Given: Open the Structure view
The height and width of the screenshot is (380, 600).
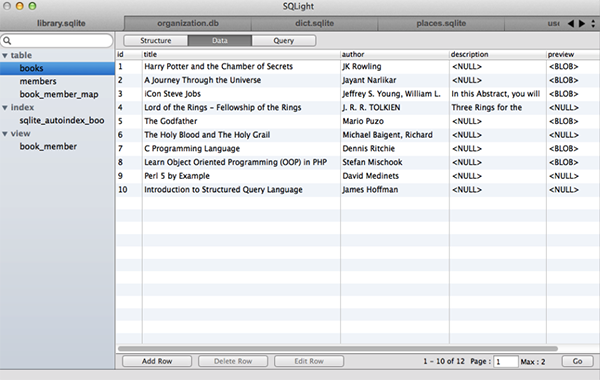Looking at the screenshot, I should 156,41.
